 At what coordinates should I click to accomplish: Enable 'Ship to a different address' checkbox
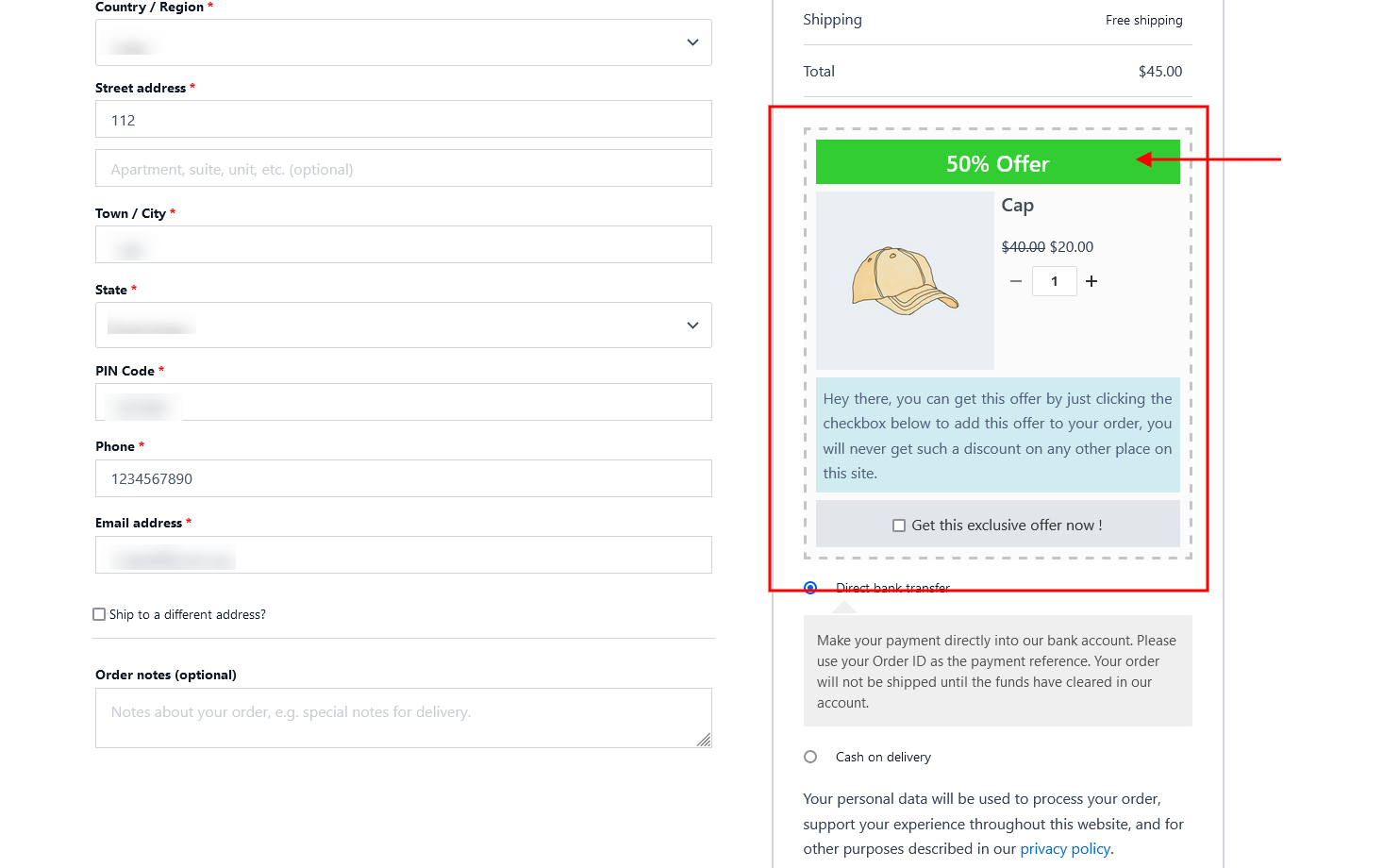[x=99, y=614]
